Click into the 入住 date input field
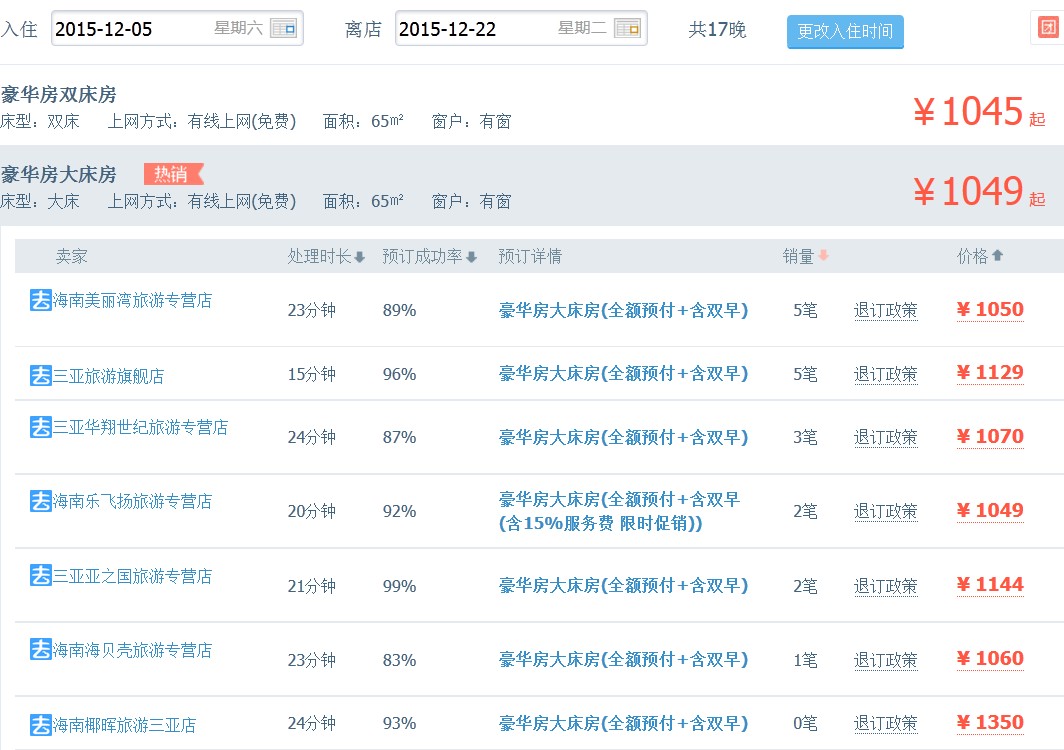 pyautogui.click(x=130, y=29)
